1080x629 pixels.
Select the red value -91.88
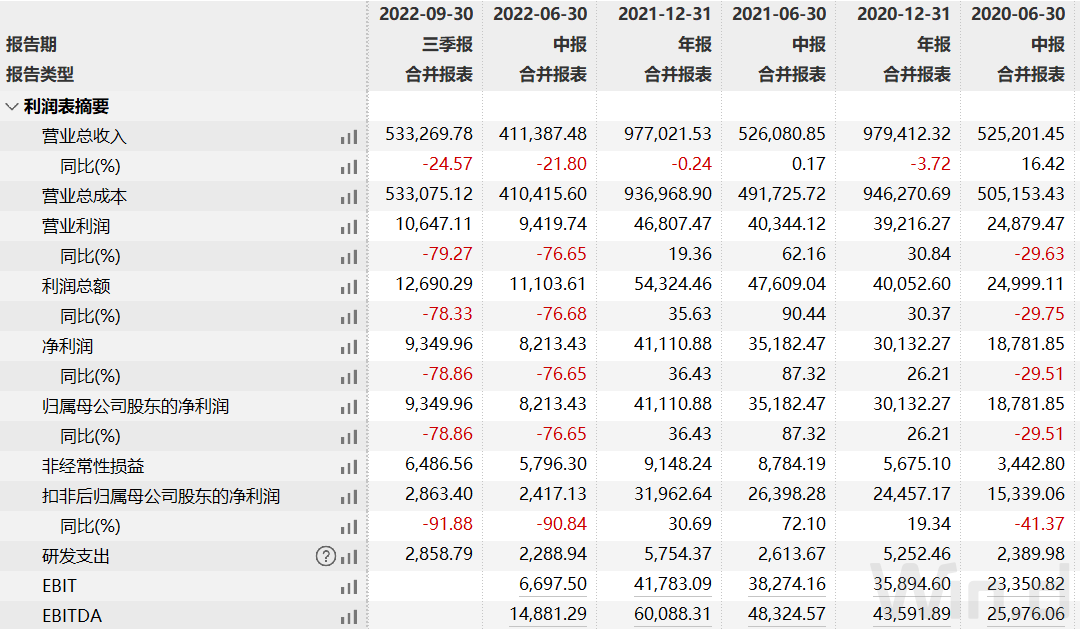448,524
